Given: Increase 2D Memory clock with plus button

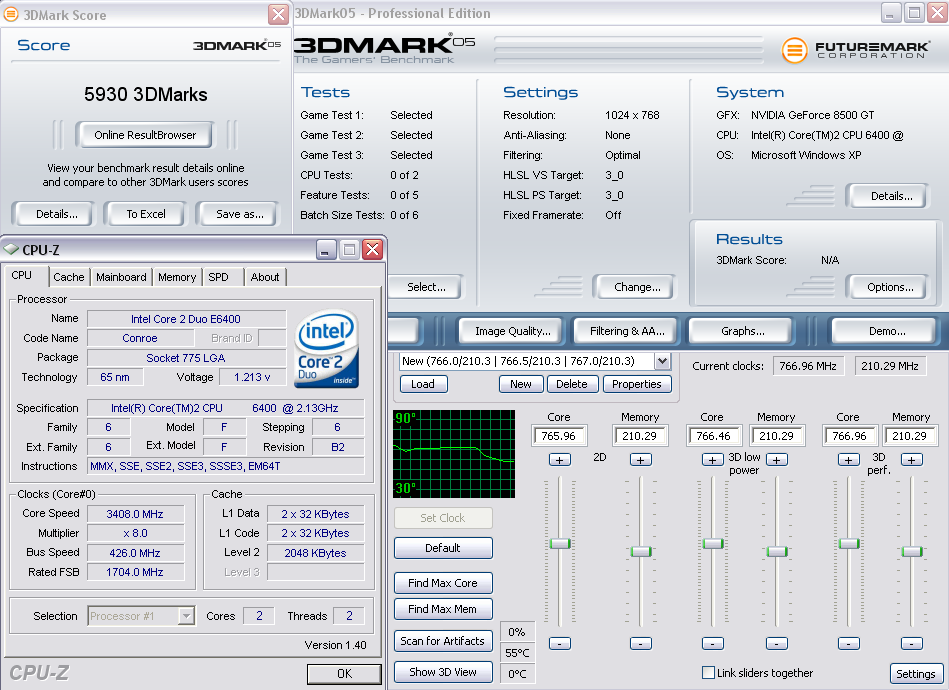Looking at the screenshot, I should click(640, 460).
